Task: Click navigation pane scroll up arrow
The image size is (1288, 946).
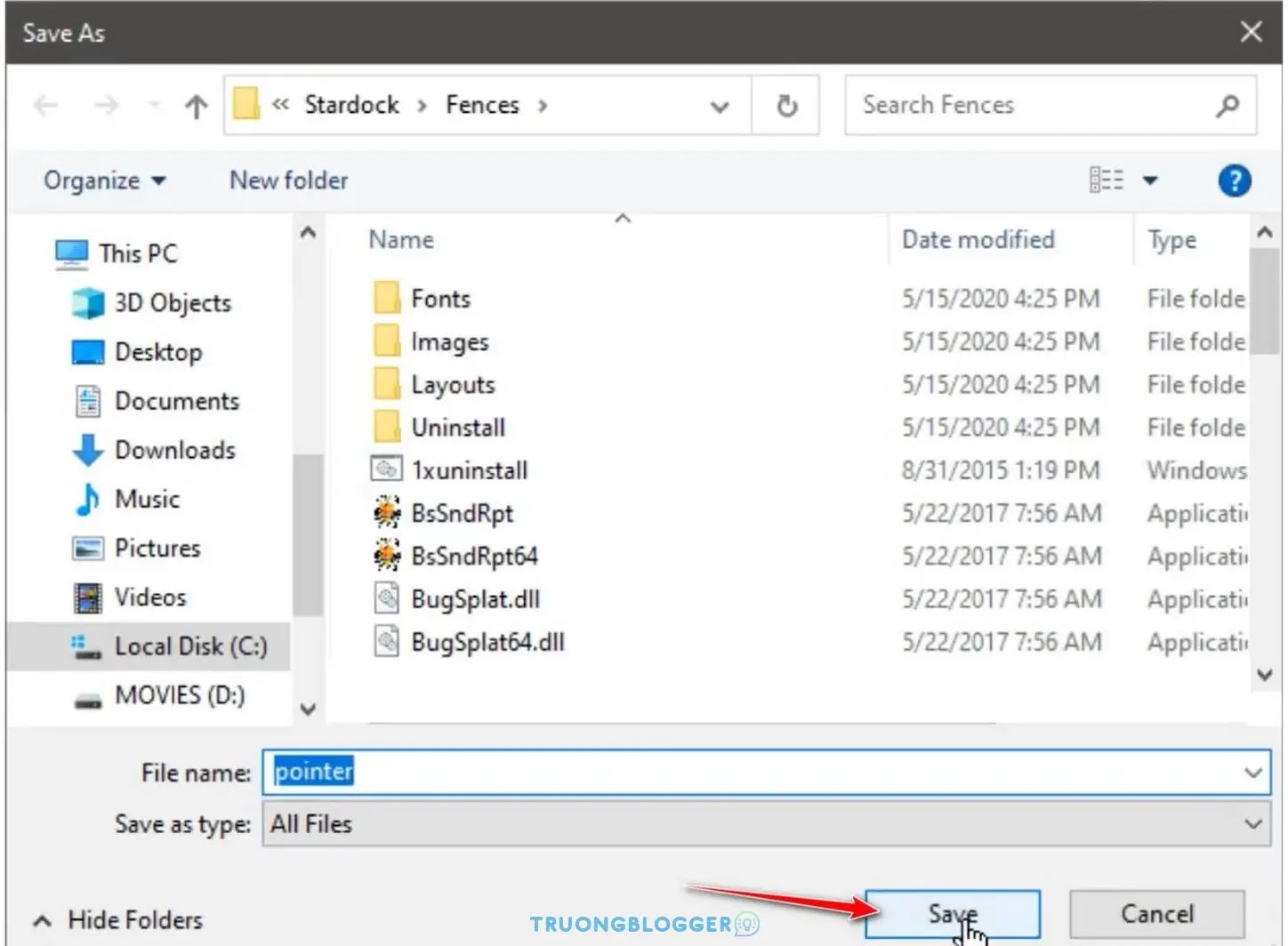Action: [x=308, y=233]
